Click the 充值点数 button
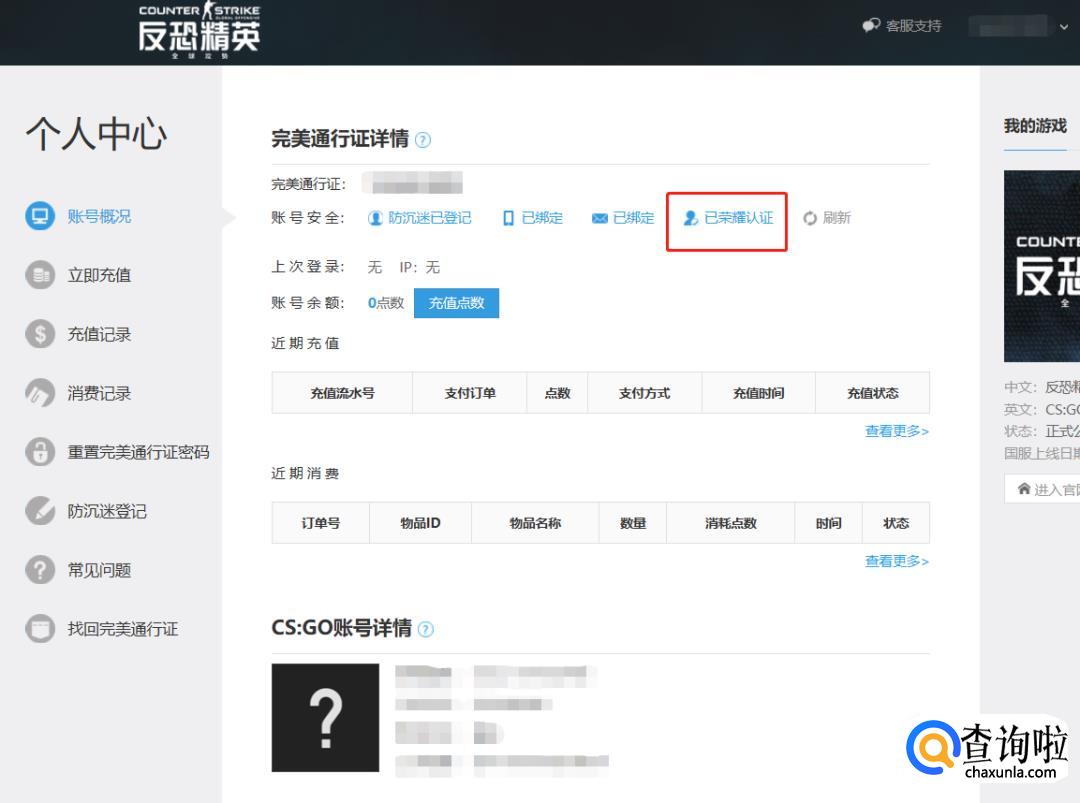The width and height of the screenshot is (1080, 803). point(457,303)
